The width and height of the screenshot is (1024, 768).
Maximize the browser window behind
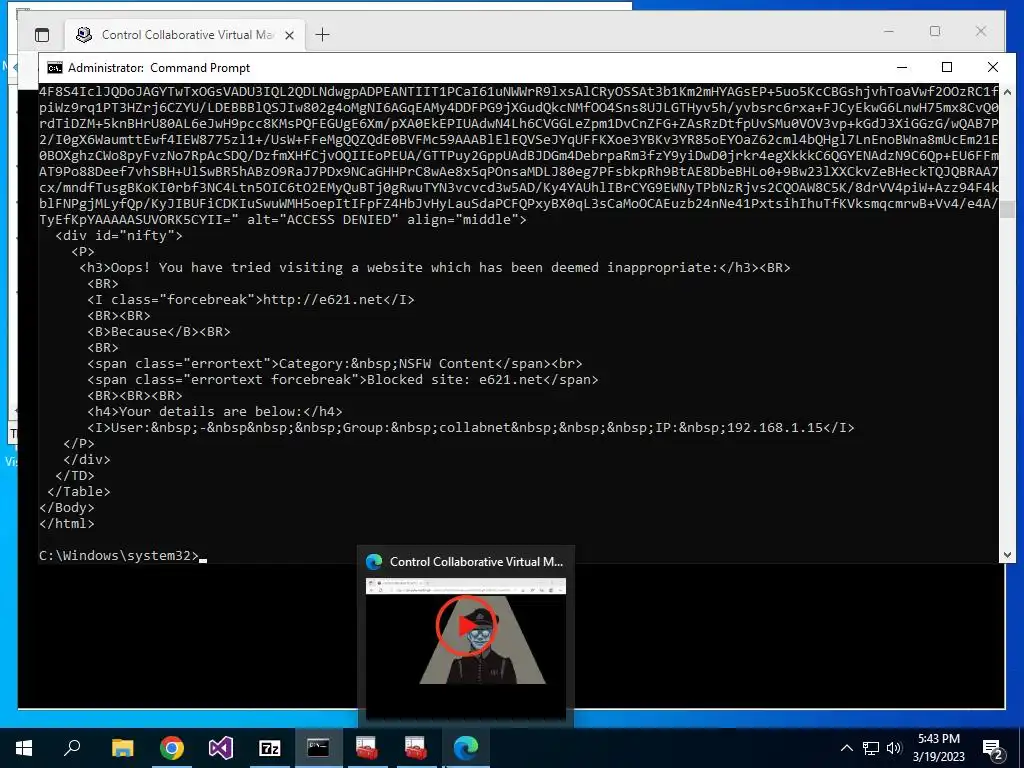[935, 31]
